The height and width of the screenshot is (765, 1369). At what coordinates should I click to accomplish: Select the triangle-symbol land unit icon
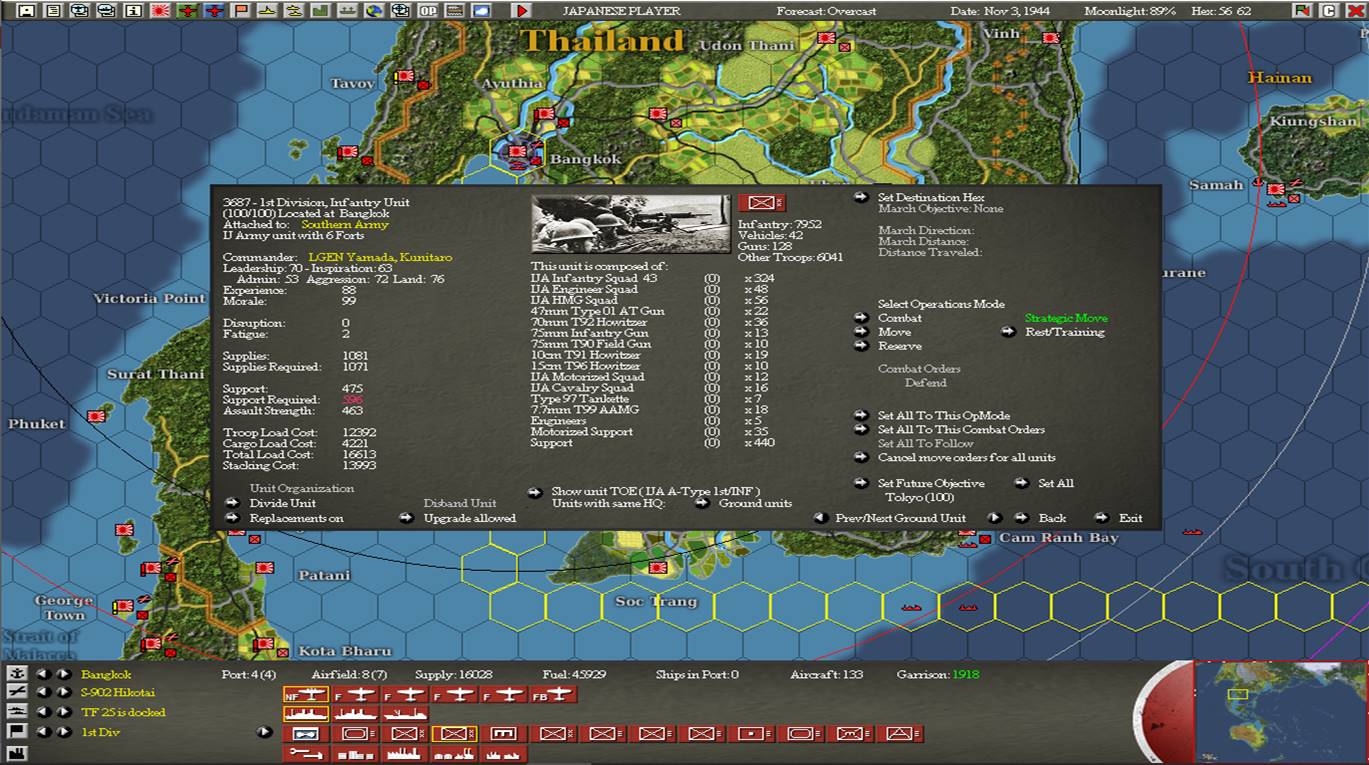click(899, 734)
